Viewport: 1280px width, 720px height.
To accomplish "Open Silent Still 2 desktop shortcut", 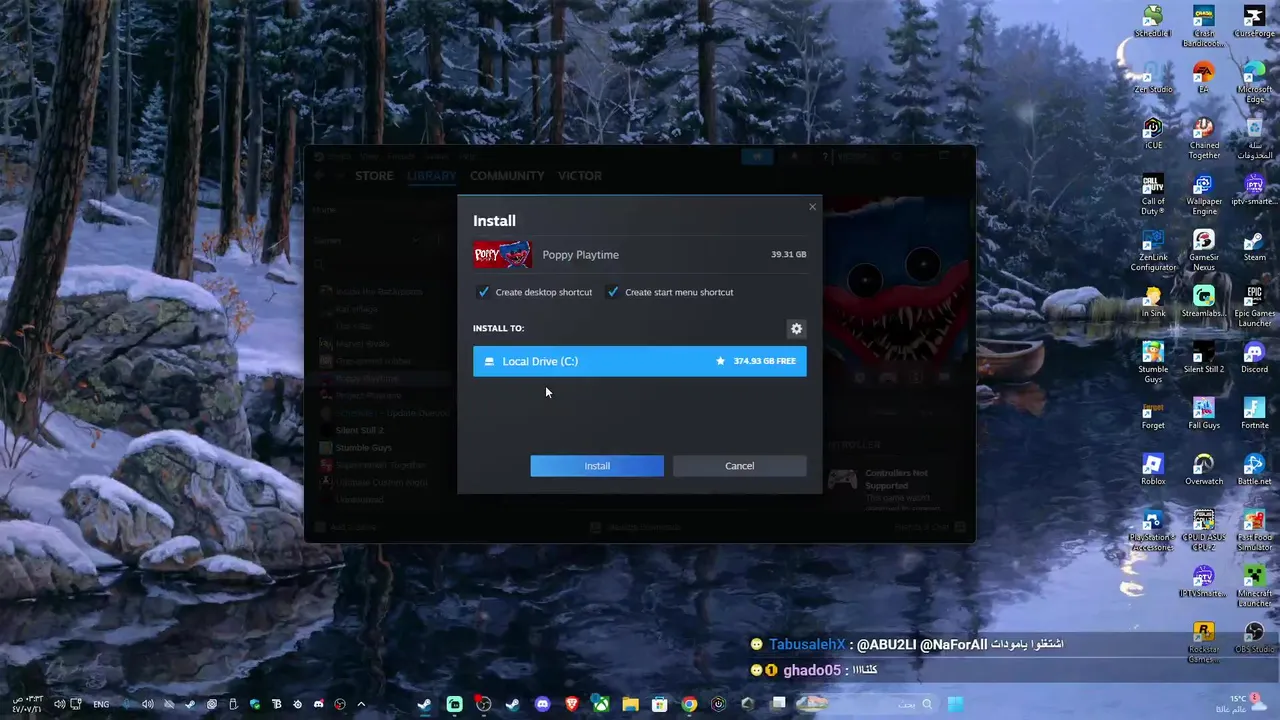I will click(x=1204, y=357).
